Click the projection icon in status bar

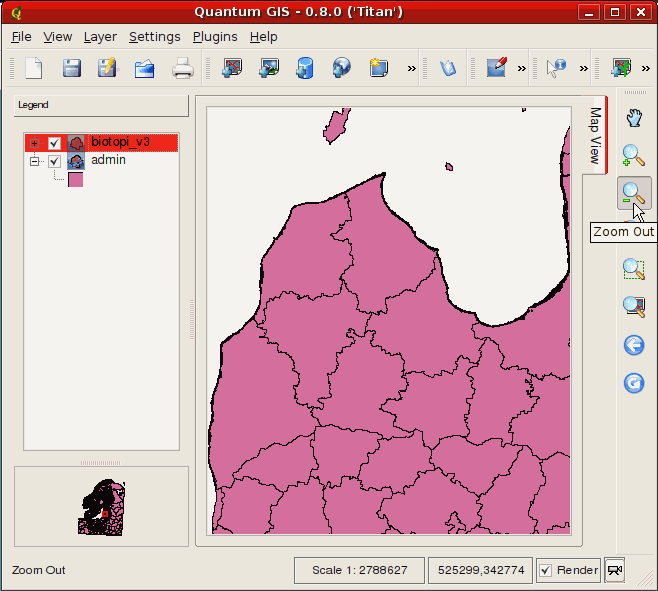pos(615,570)
